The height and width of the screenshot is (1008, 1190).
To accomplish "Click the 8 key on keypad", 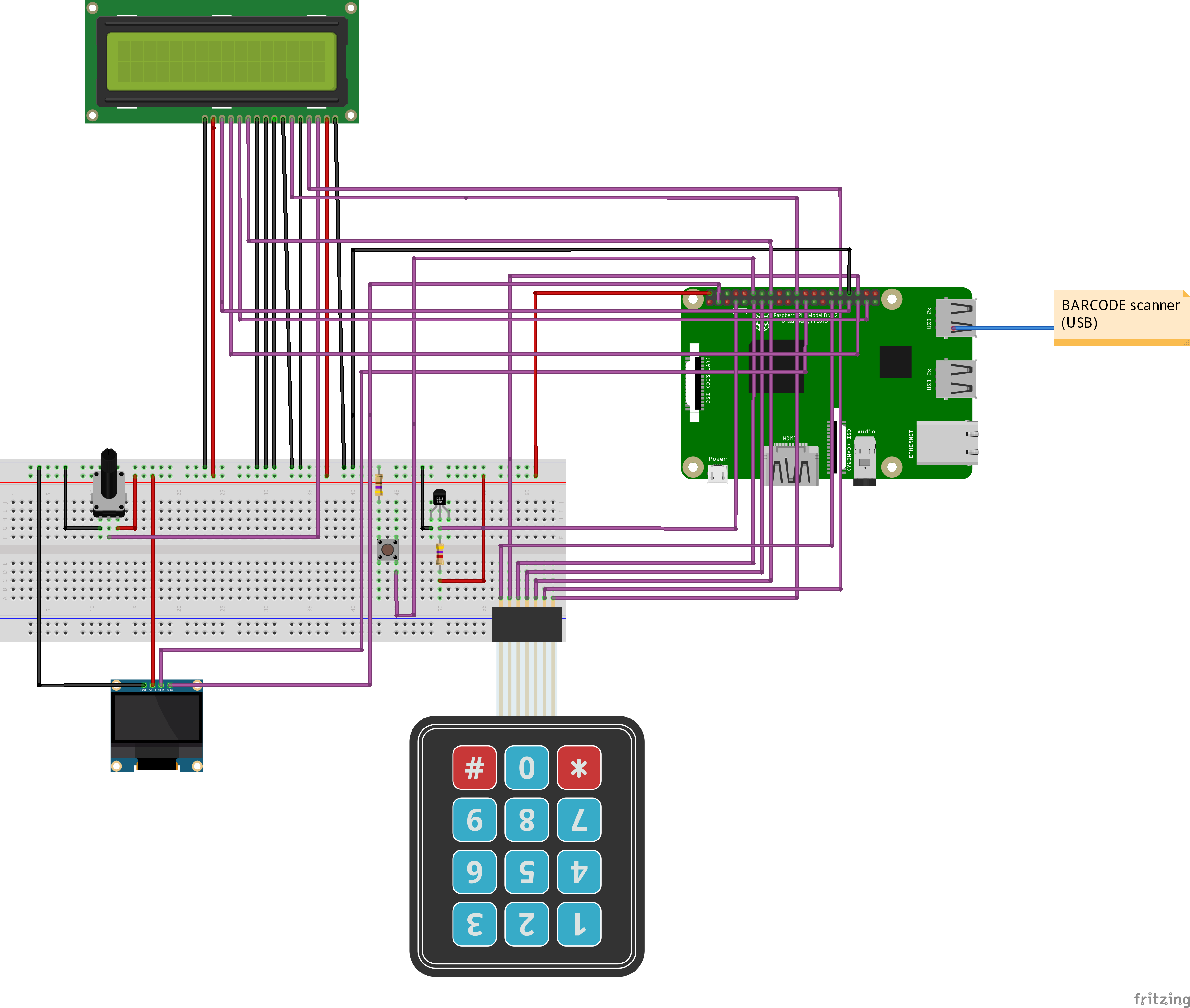I will point(527,820).
